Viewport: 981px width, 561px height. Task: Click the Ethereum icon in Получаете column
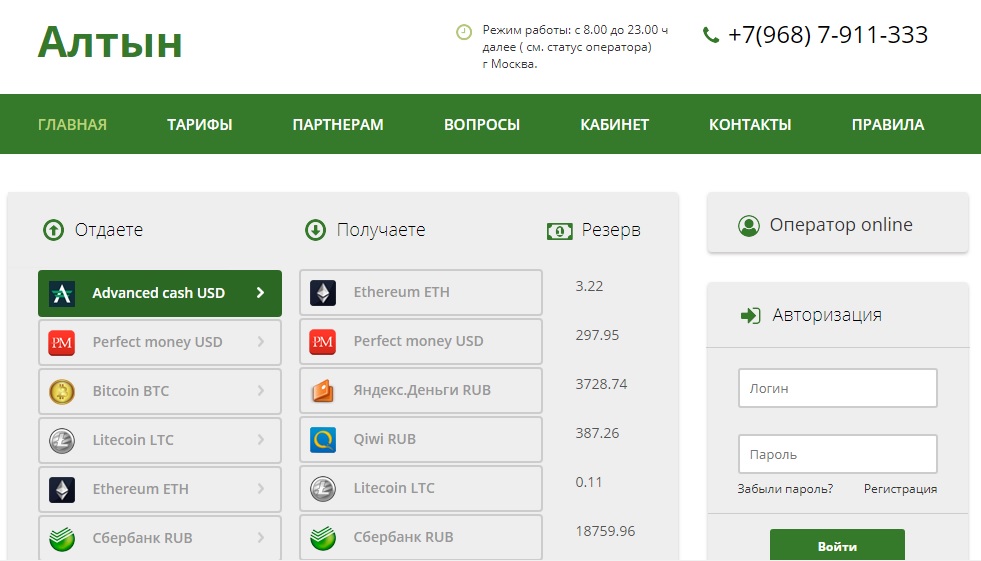323,292
